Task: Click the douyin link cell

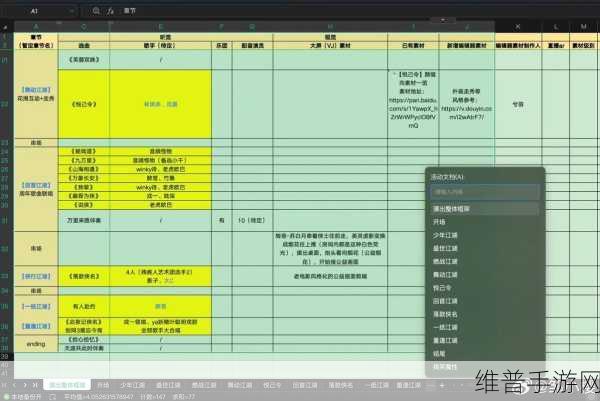Action: 466,104
